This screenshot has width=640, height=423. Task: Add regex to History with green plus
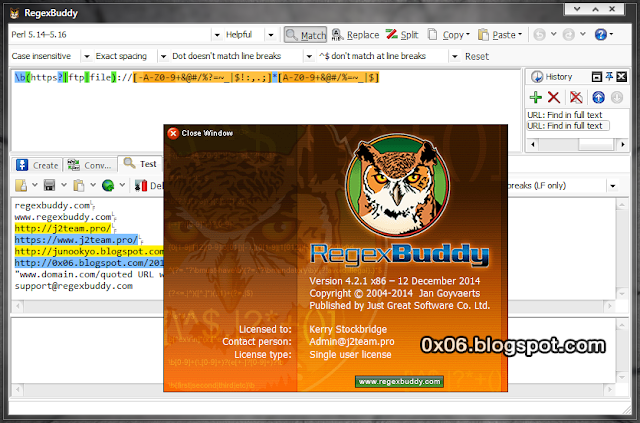tap(536, 97)
